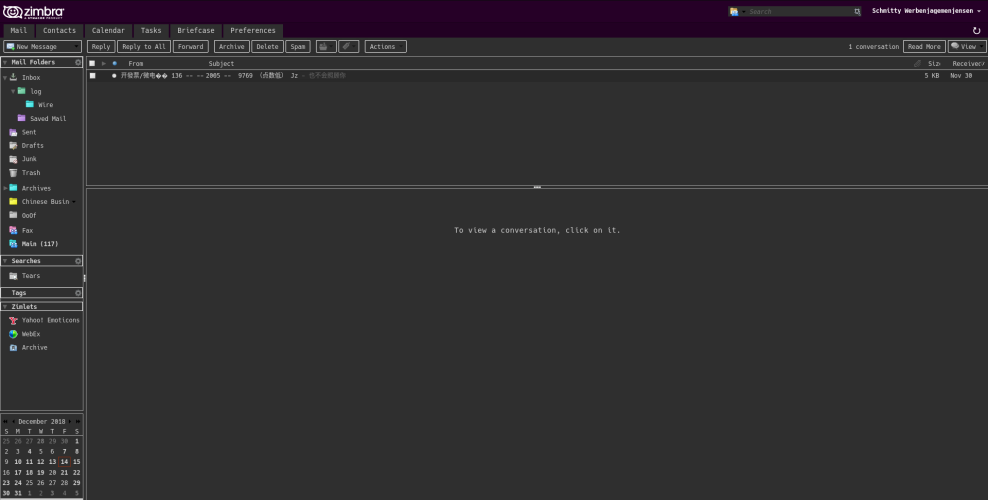Screen dimensions: 988x500
Task: Click the read/unread blue dot column header
Action: click(114, 64)
